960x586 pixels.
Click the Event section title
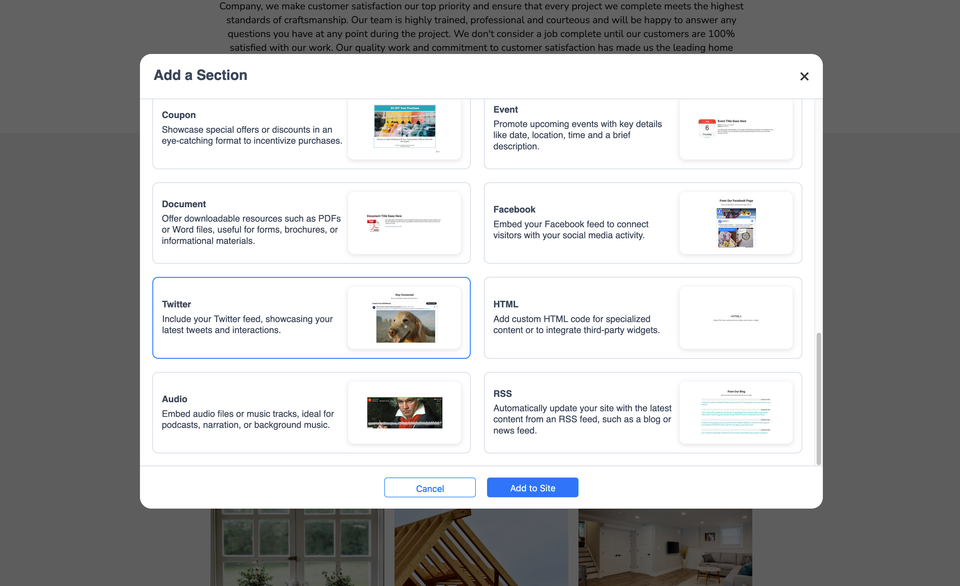(x=506, y=109)
